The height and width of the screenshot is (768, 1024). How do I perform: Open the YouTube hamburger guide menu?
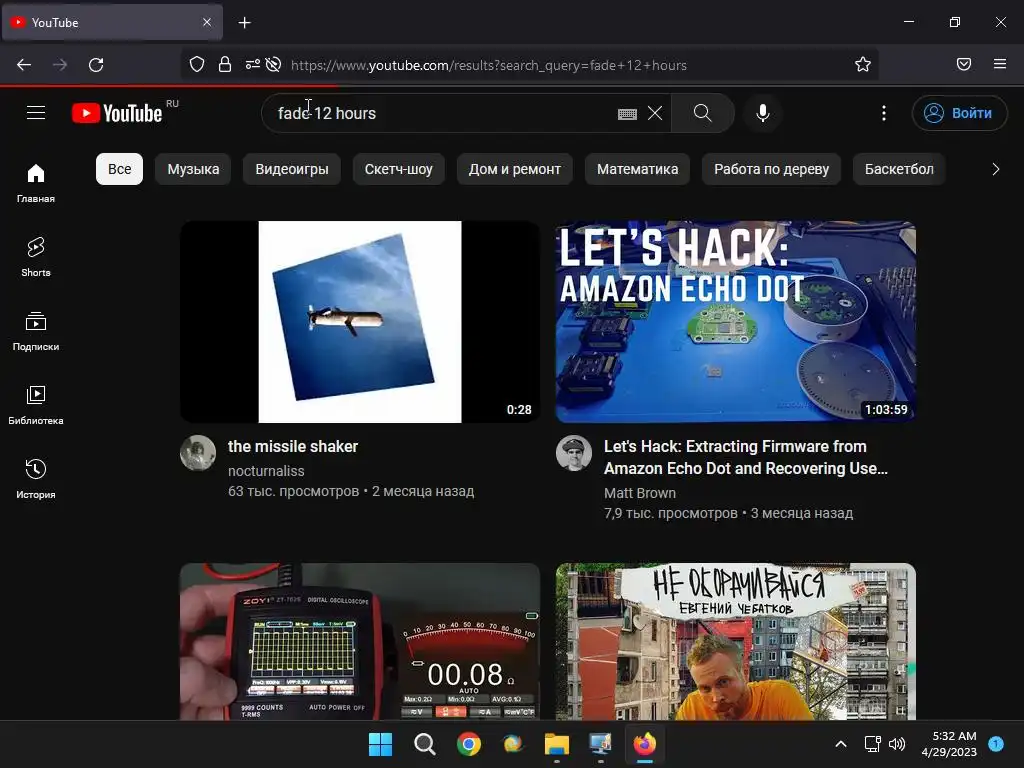(36, 113)
